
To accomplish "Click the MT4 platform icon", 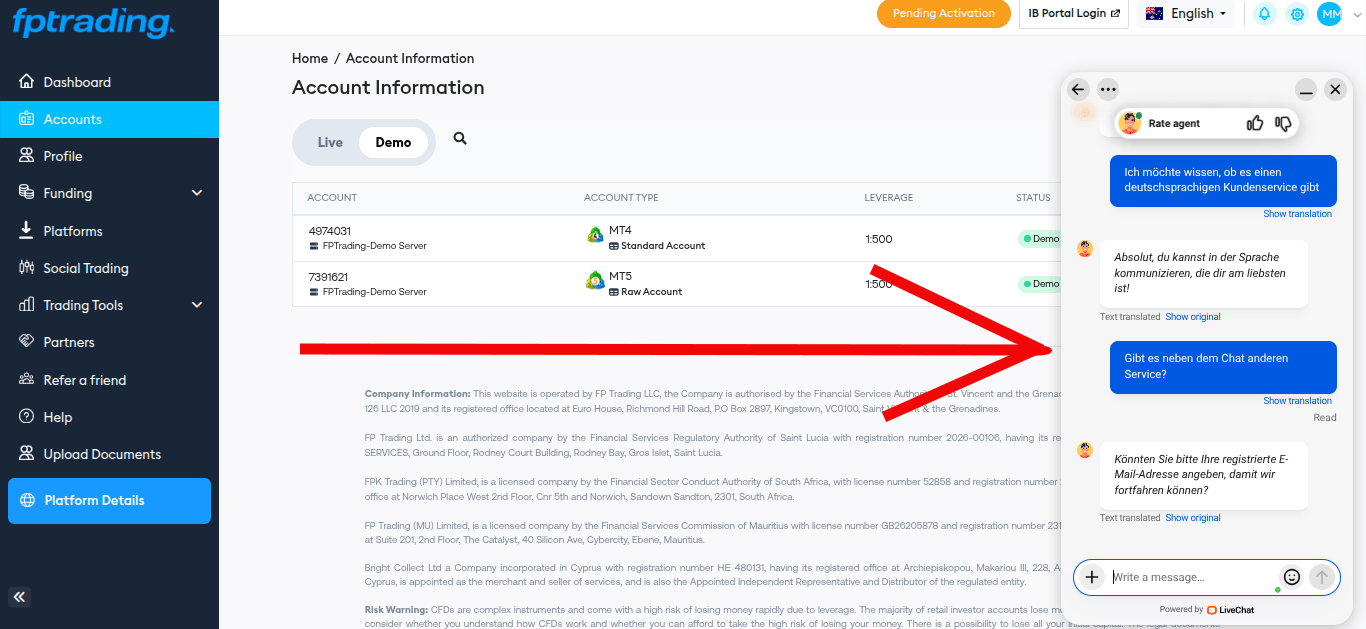I will point(595,235).
